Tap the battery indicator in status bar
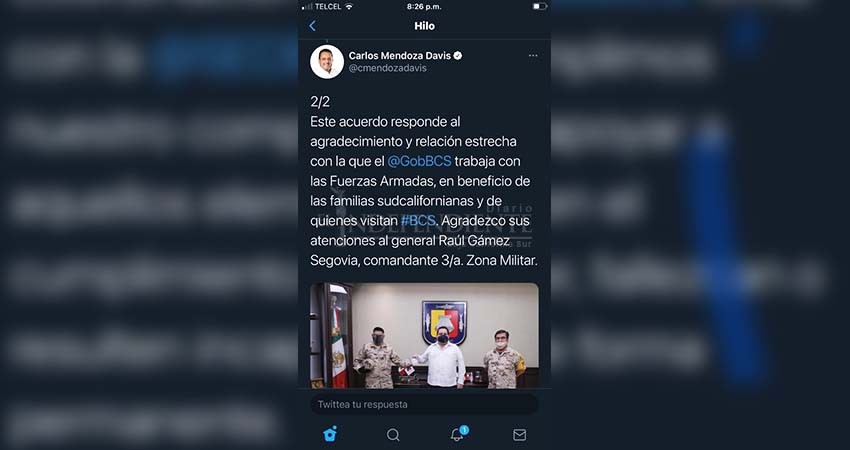Image resolution: width=850 pixels, height=450 pixels. click(539, 7)
